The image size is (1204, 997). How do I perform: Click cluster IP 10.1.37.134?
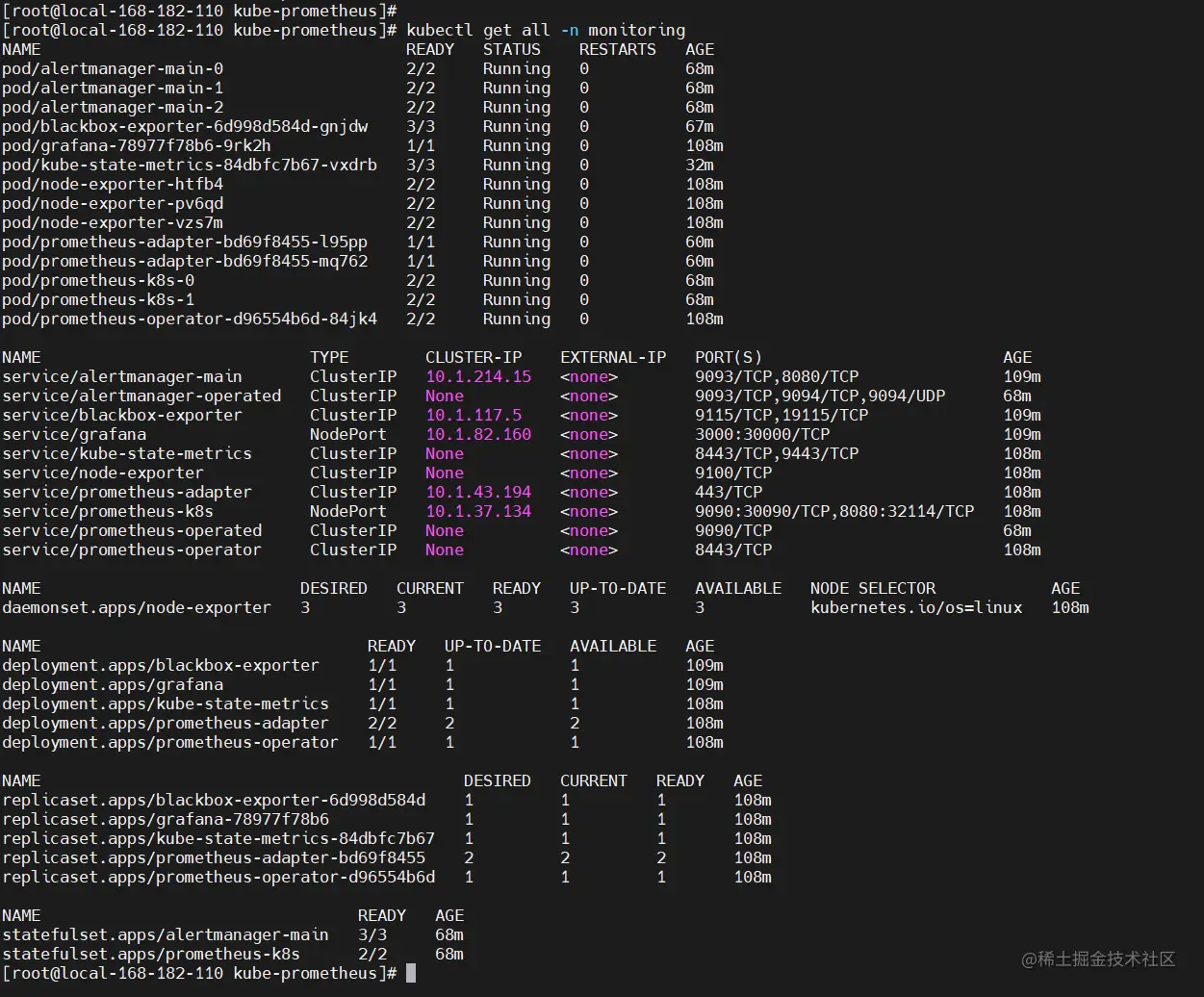[478, 512]
